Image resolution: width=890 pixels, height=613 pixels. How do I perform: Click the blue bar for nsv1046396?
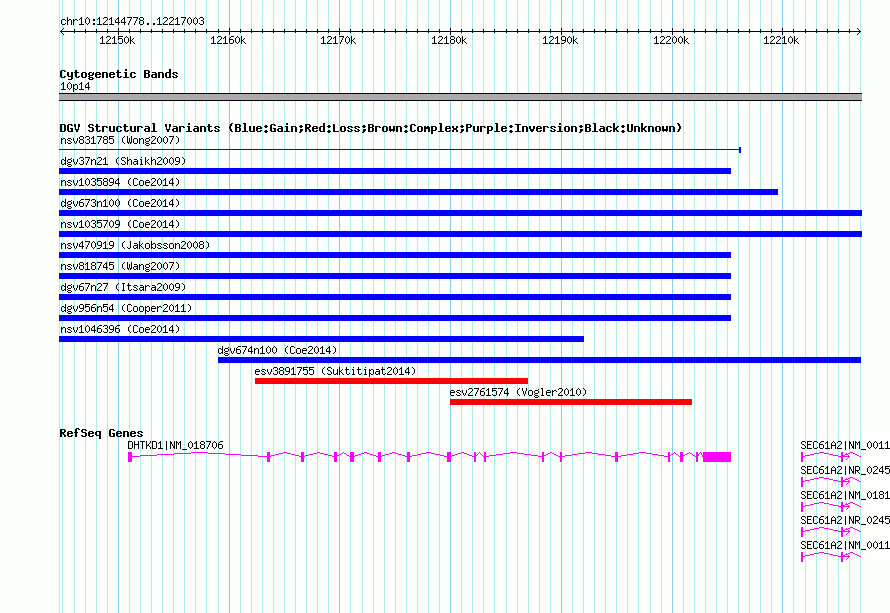321,339
